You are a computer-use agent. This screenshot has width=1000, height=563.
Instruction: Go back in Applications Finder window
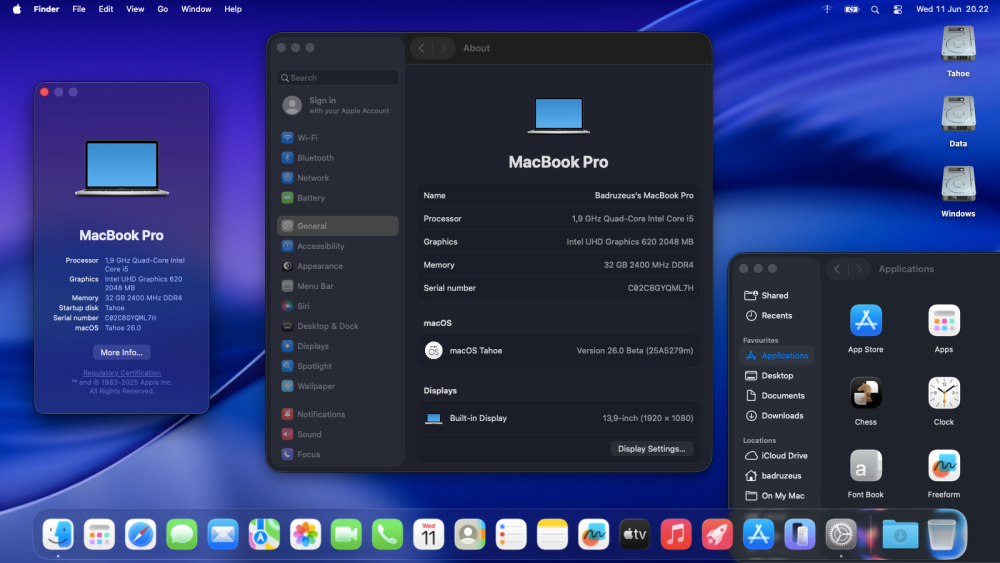click(x=837, y=269)
